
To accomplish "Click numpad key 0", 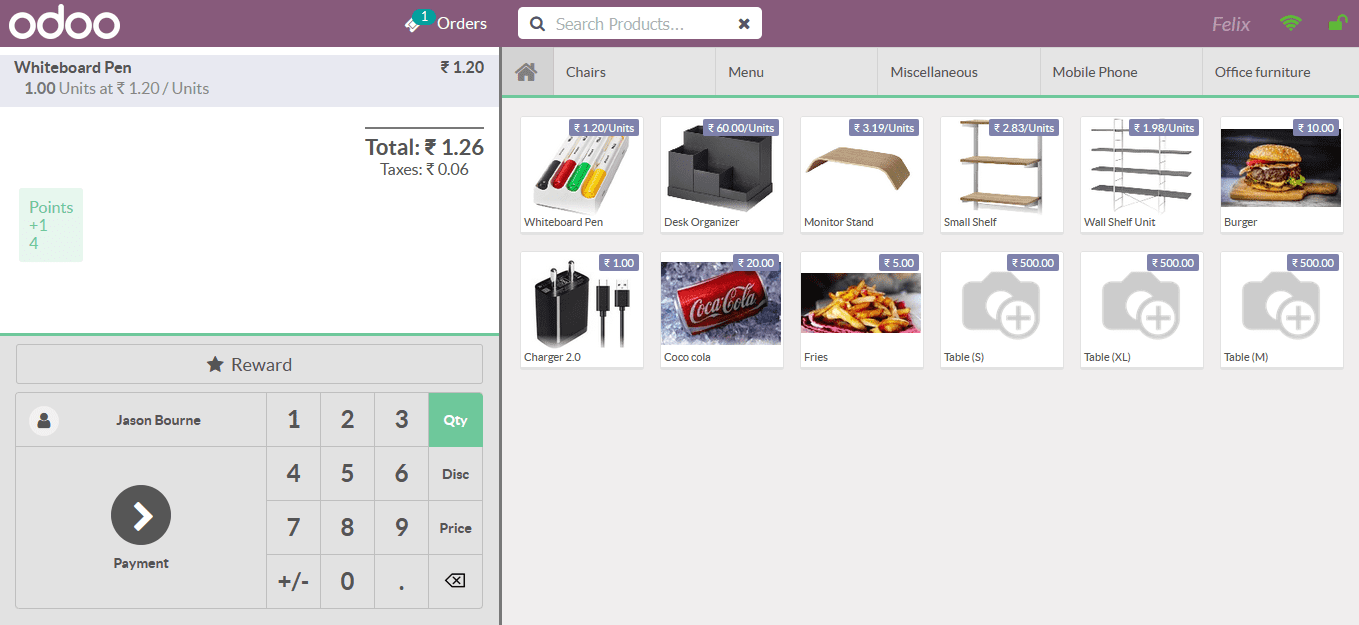I will click(347, 581).
